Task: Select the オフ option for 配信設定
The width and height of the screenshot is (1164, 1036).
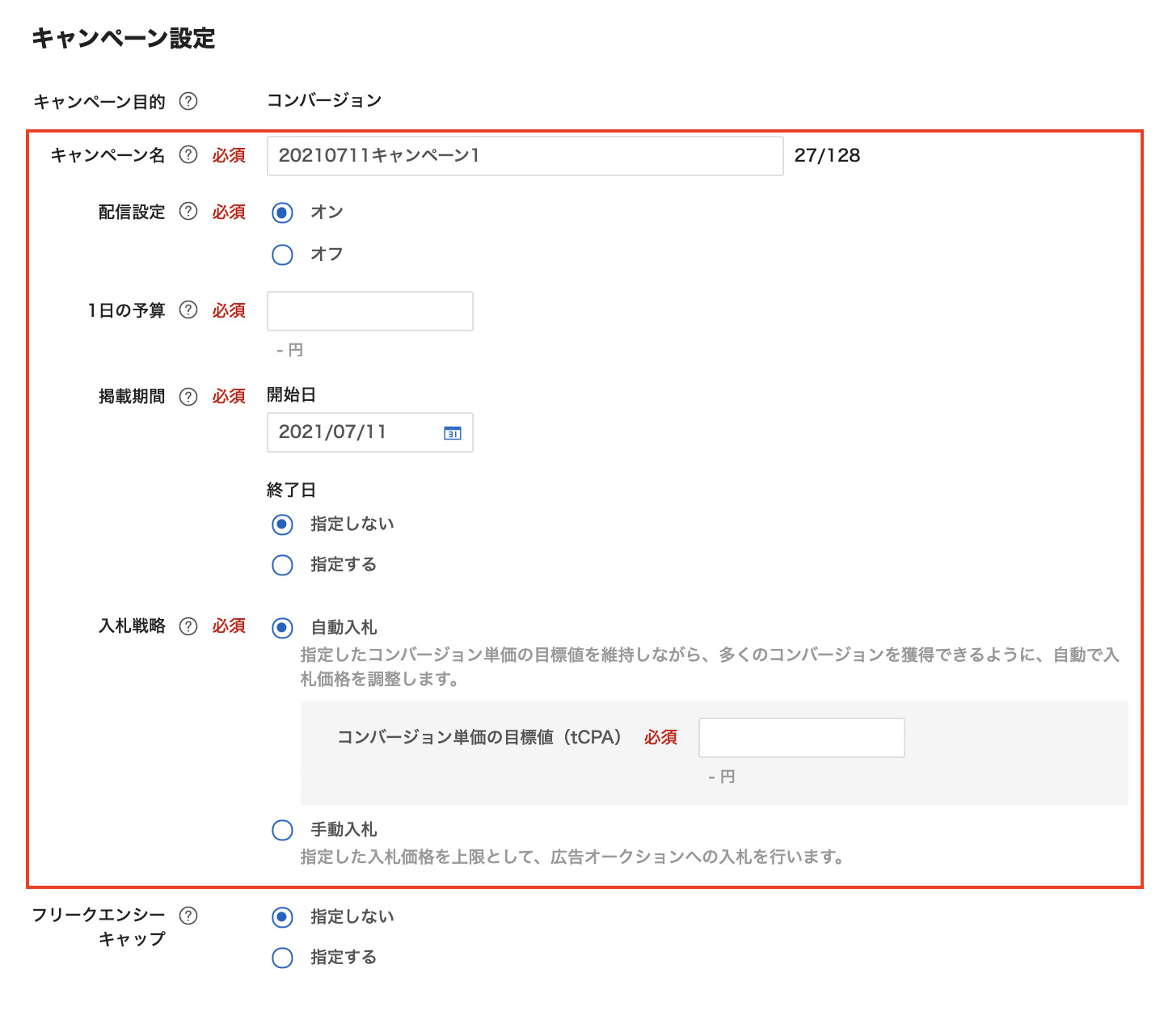Action: point(281,255)
